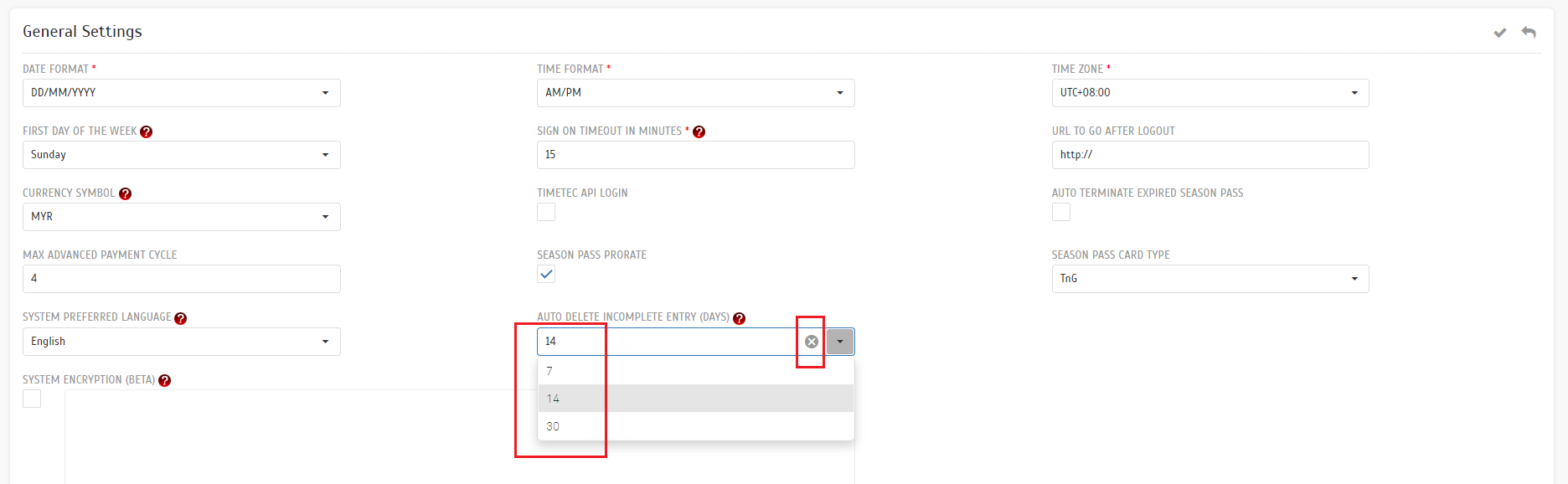Image resolution: width=1568 pixels, height=484 pixels.
Task: Uncheck the Season Pass Prorate checkbox
Action: 546,274
